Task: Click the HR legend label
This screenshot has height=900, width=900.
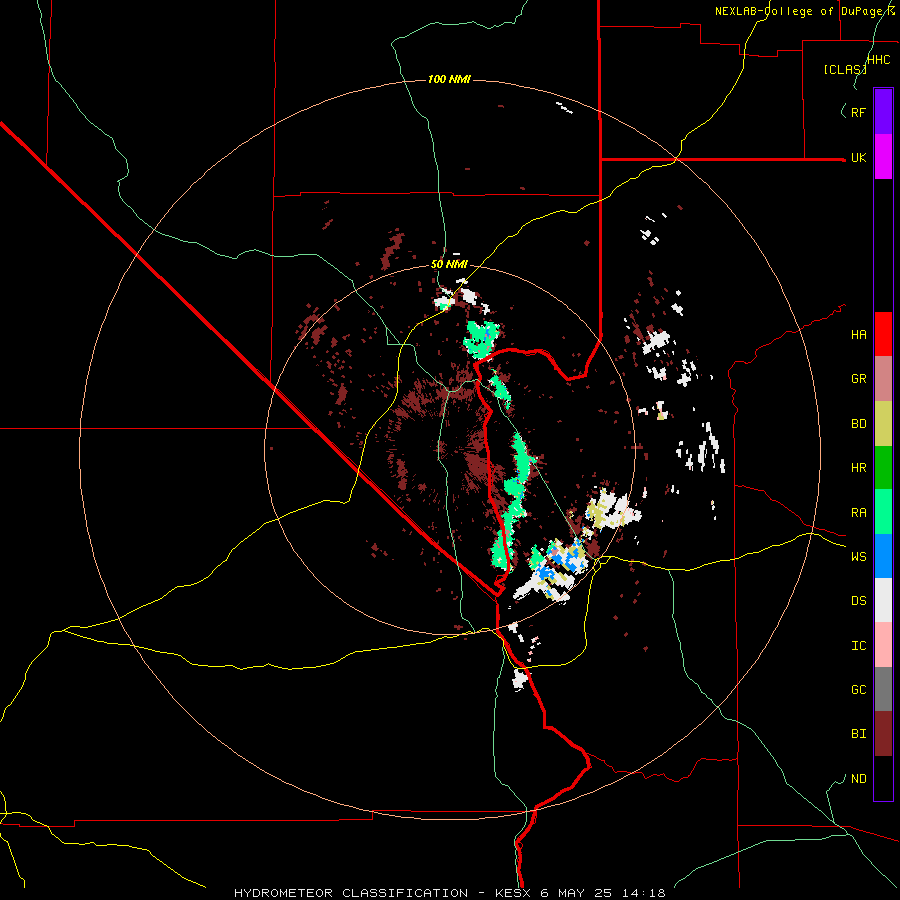Action: click(x=858, y=468)
